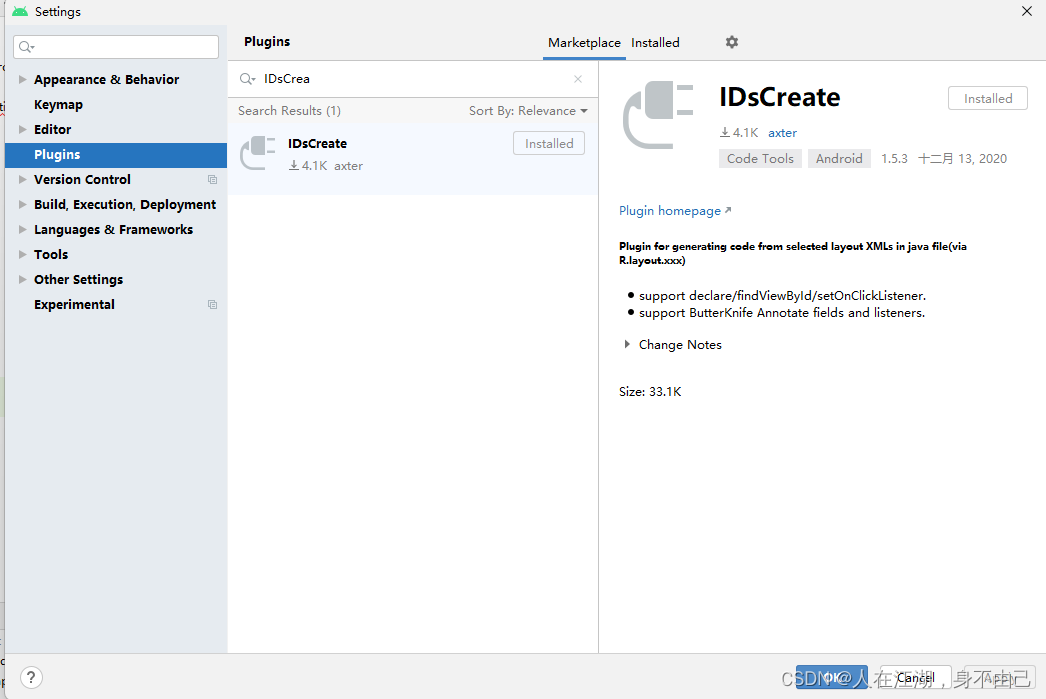This screenshot has width=1046, height=699.
Task: Click the IDsCreate plug icon in search results
Action: pyautogui.click(x=257, y=153)
